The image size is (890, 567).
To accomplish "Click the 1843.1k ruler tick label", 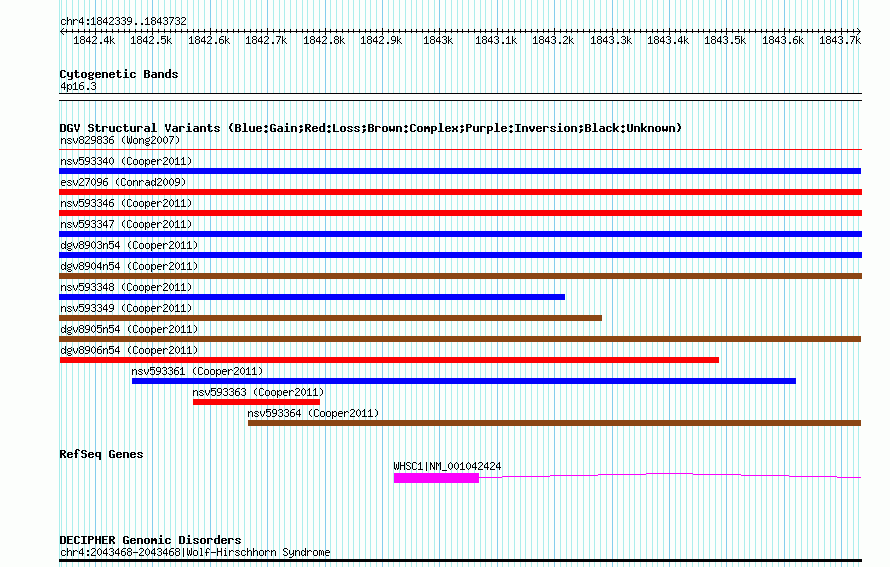I will pyautogui.click(x=496, y=40).
